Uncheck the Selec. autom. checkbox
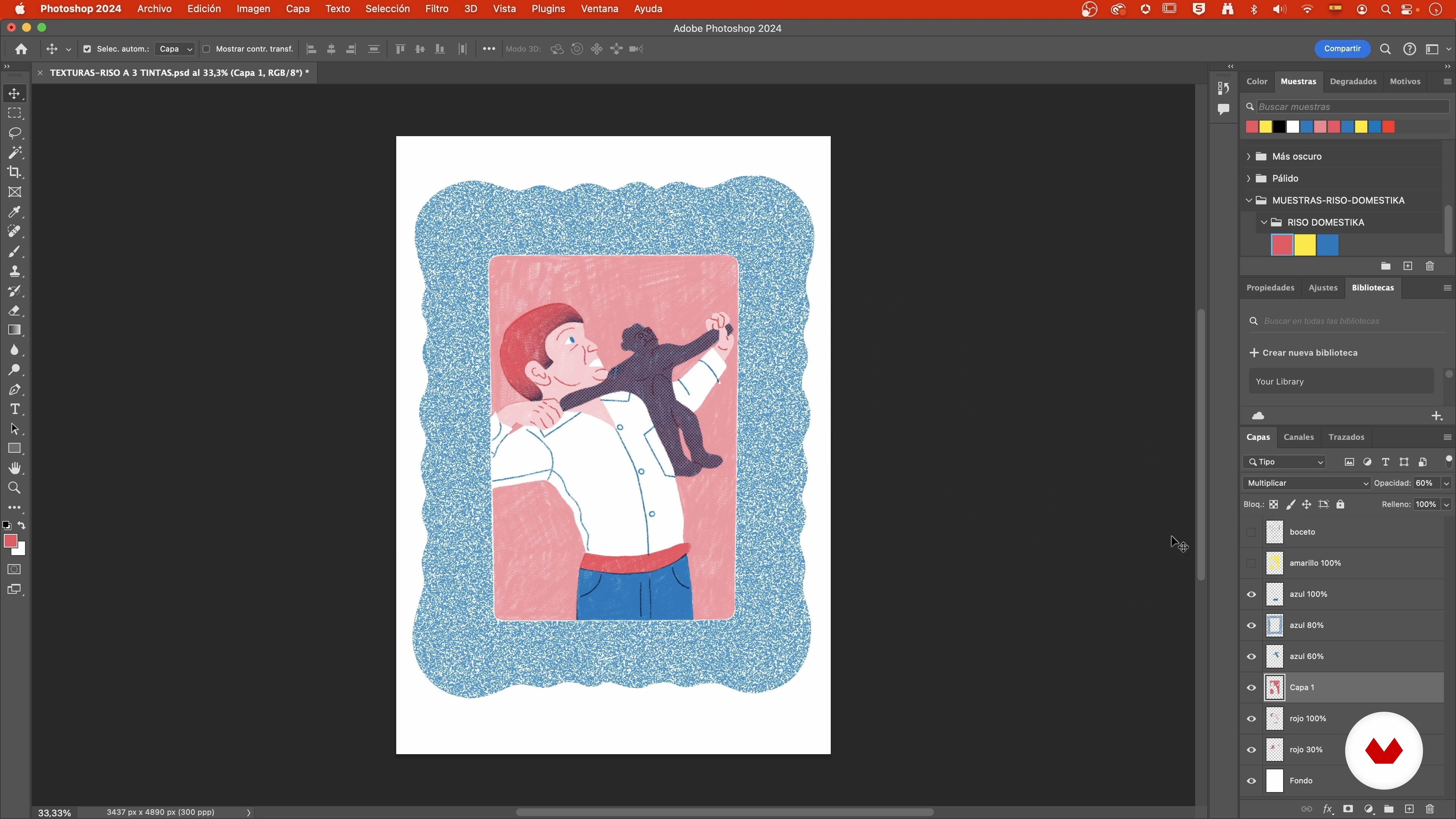Screen dimensions: 1456x819 click(87, 49)
